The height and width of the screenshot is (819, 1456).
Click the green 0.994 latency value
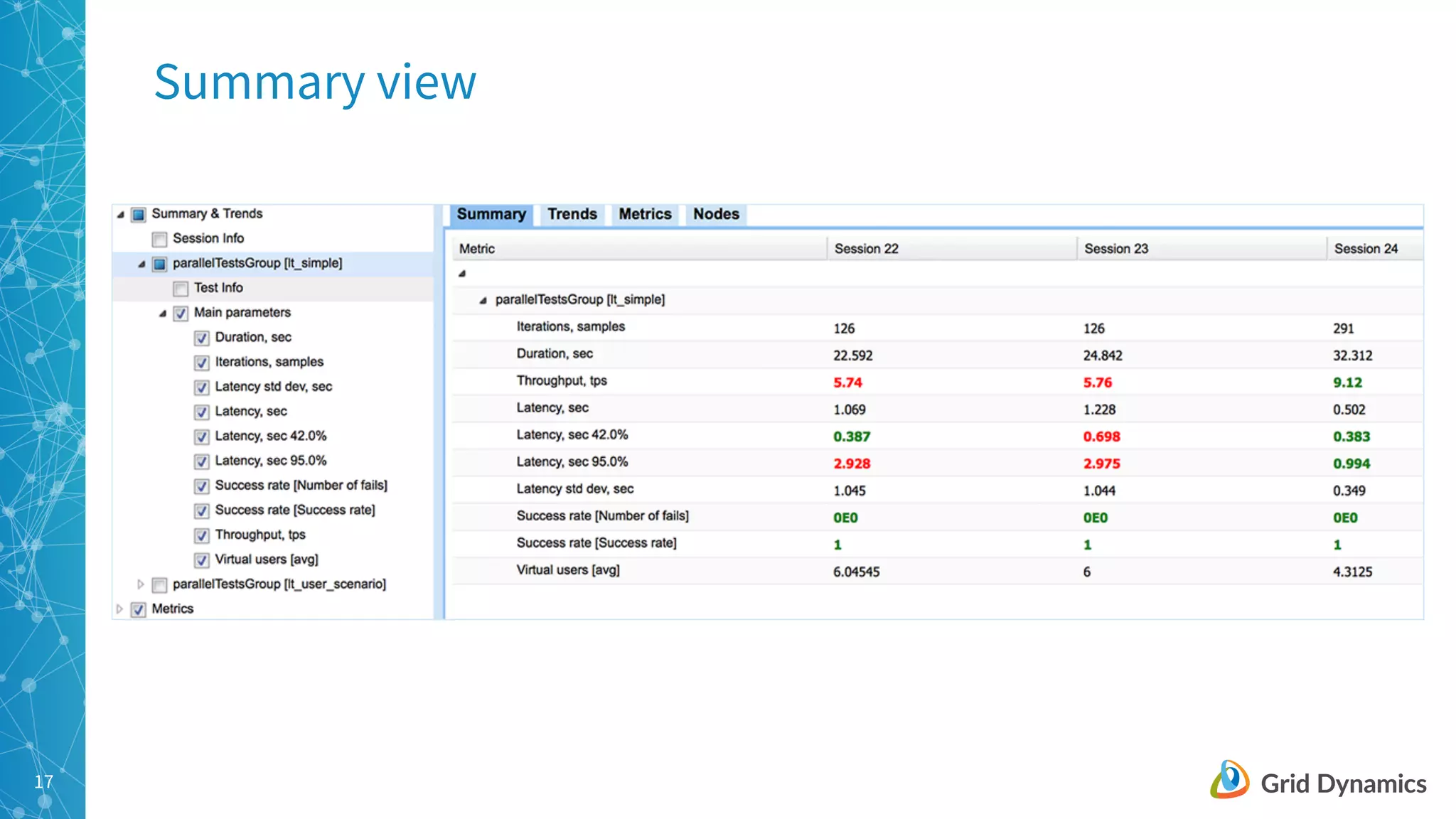(x=1351, y=464)
